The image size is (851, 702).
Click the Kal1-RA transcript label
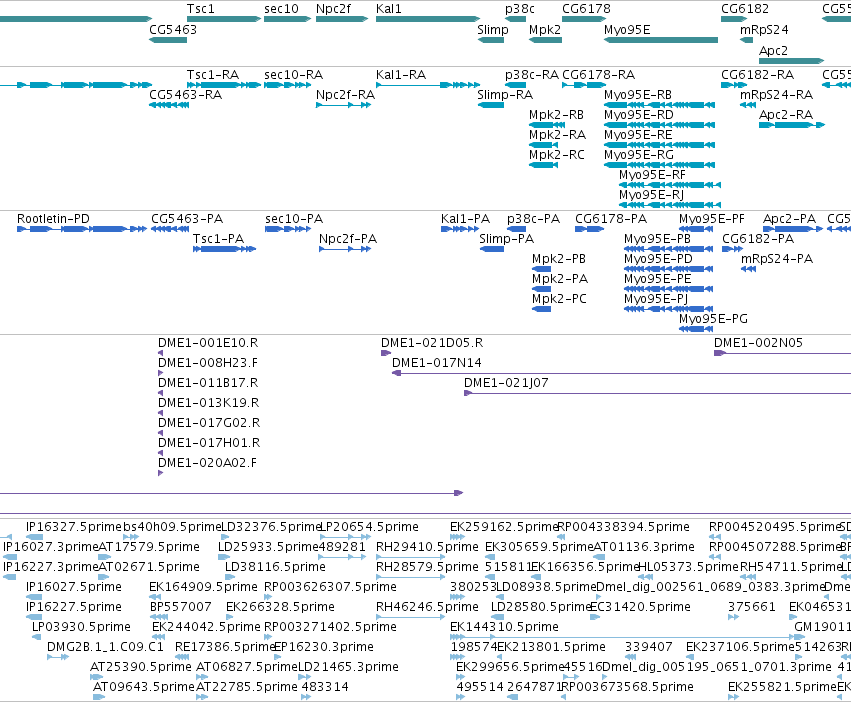tap(401, 75)
